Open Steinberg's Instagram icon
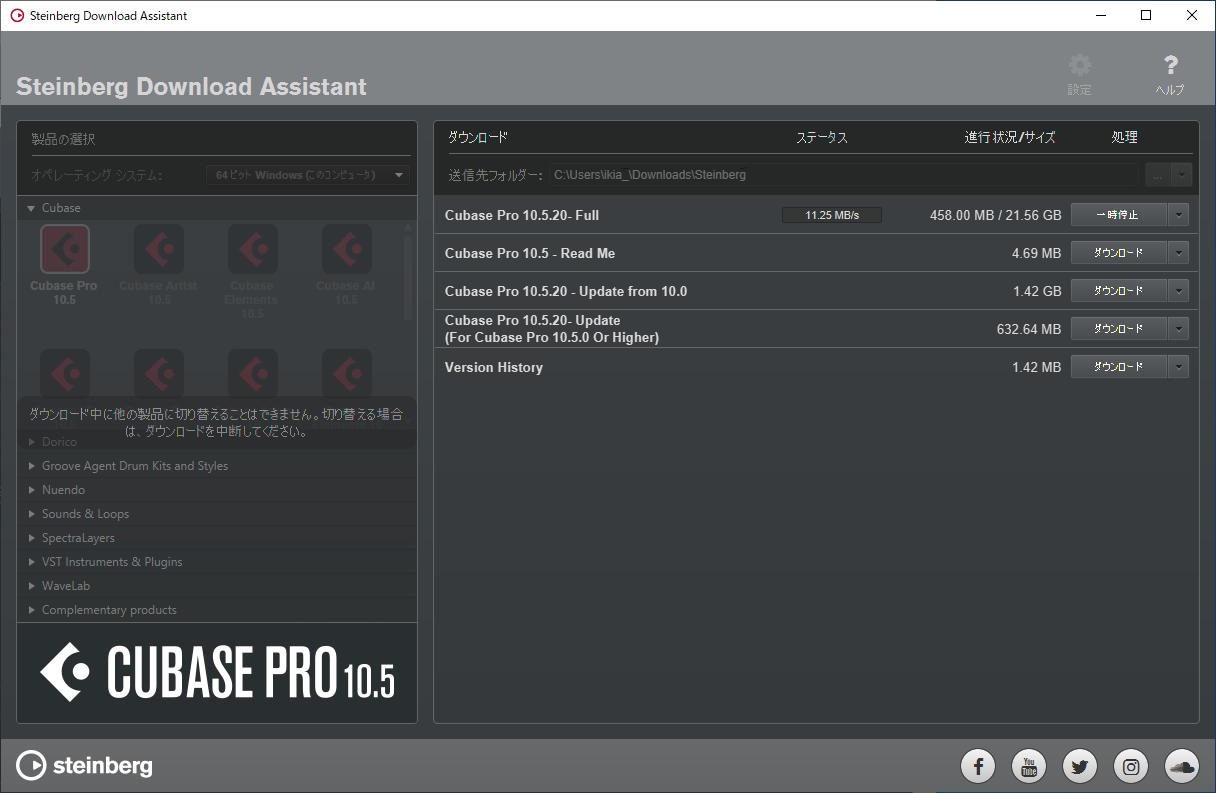1216x793 pixels. coord(1131,767)
